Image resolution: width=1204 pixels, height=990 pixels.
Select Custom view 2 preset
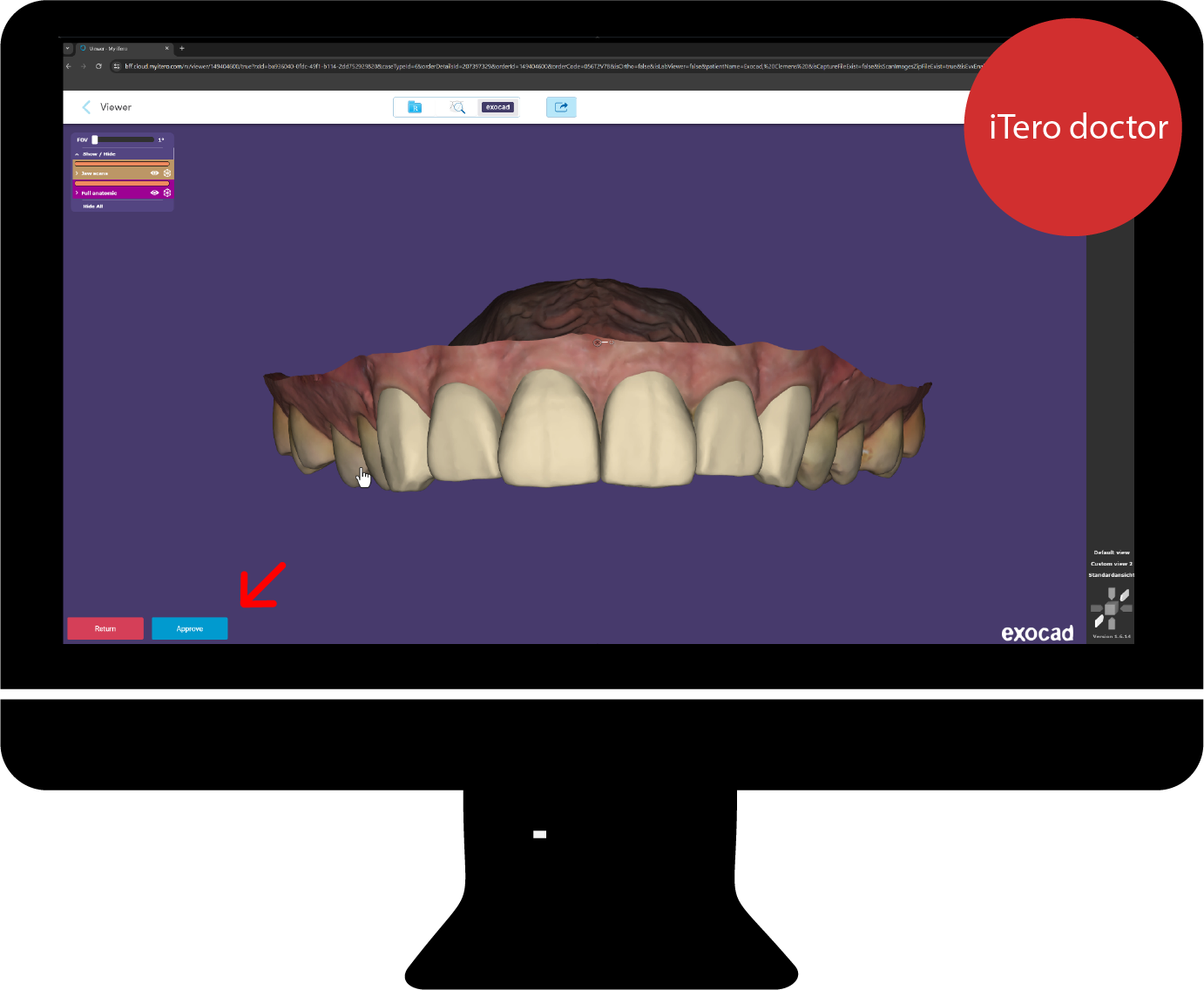pyautogui.click(x=1112, y=564)
